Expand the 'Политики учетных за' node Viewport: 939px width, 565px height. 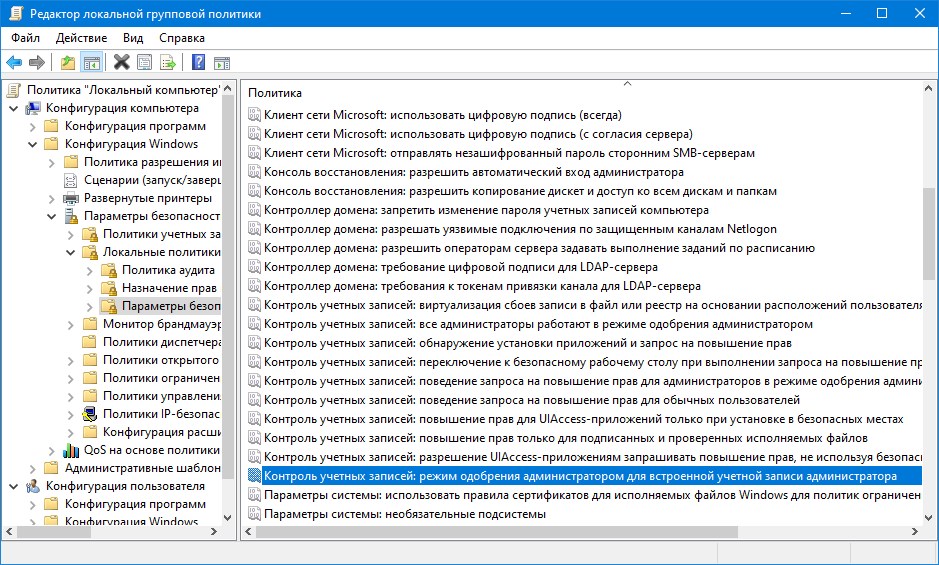(x=71, y=234)
